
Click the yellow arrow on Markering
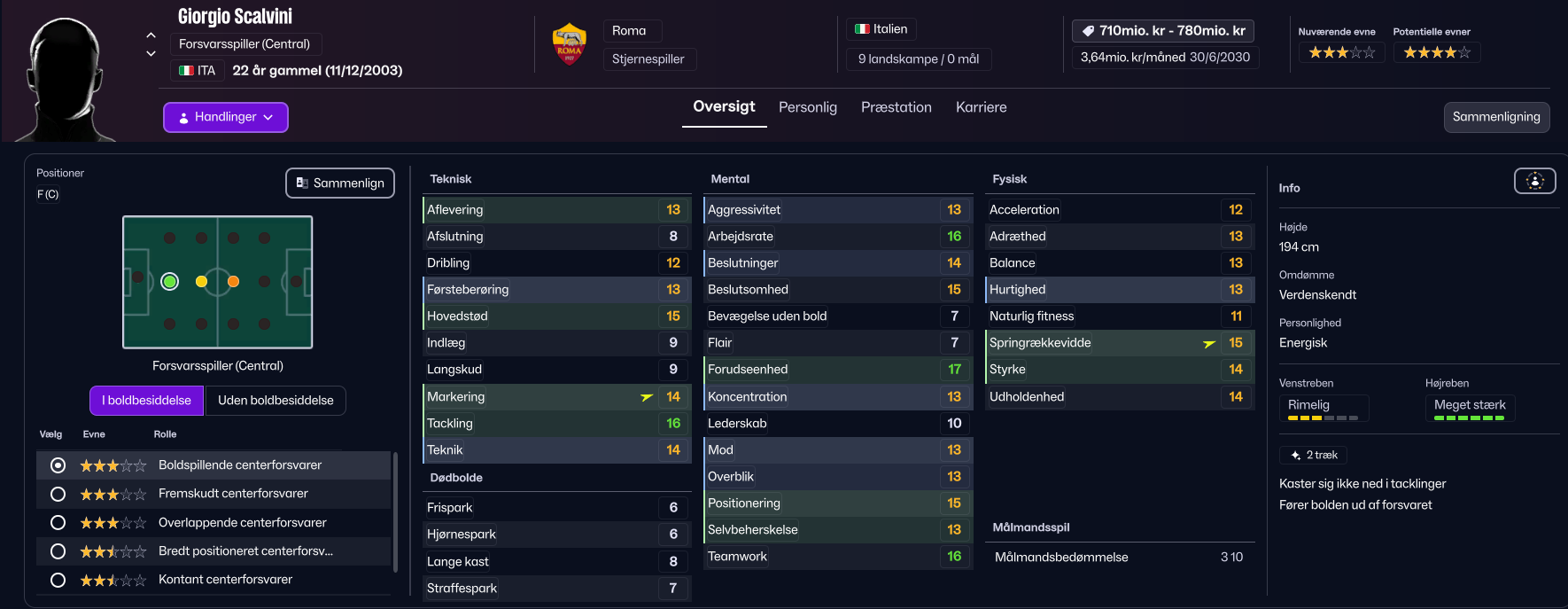(x=647, y=397)
